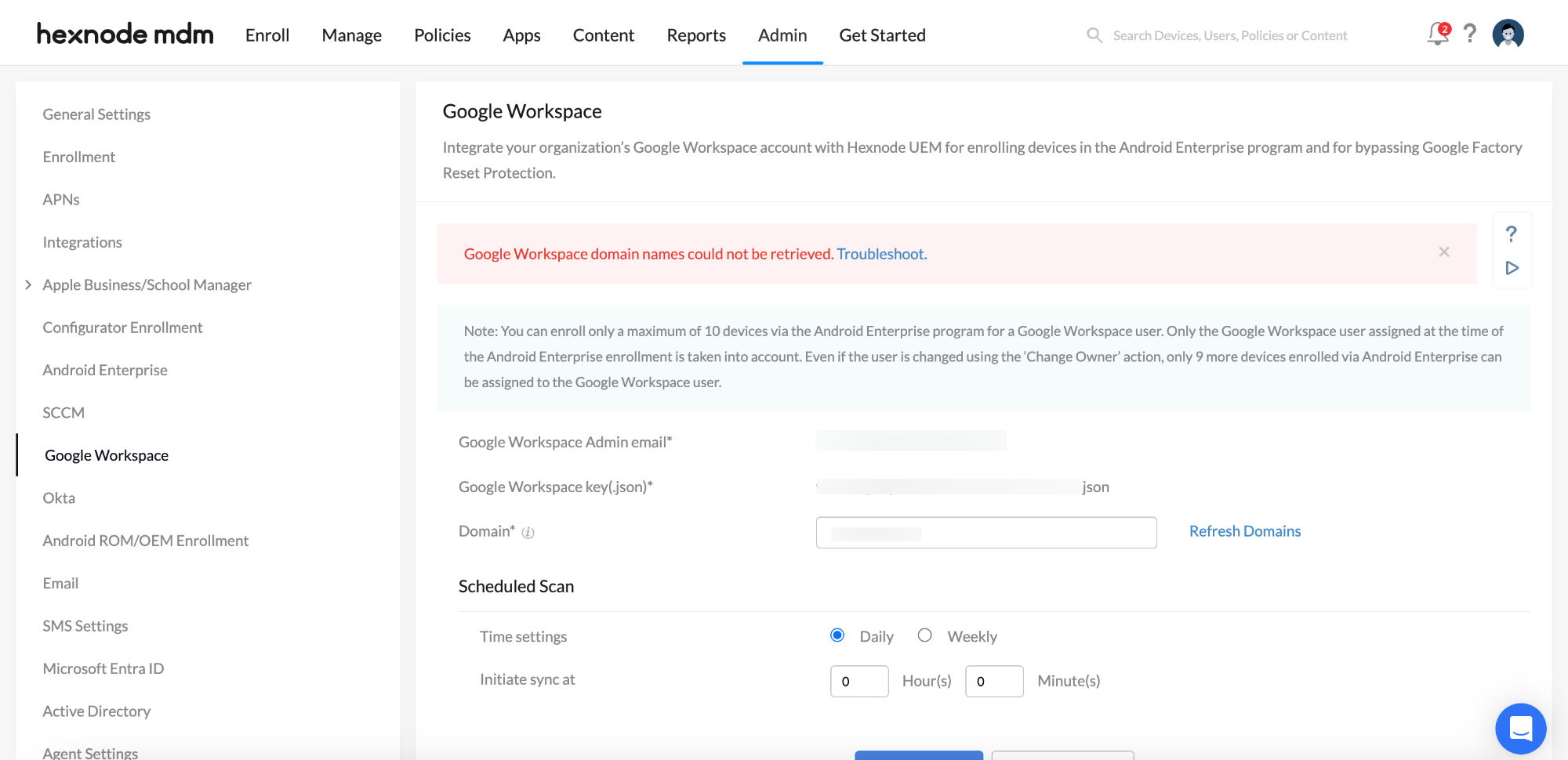Viewport: 1568px width, 760px height.
Task: Open Microsoft Entra ID
Action: coord(103,668)
